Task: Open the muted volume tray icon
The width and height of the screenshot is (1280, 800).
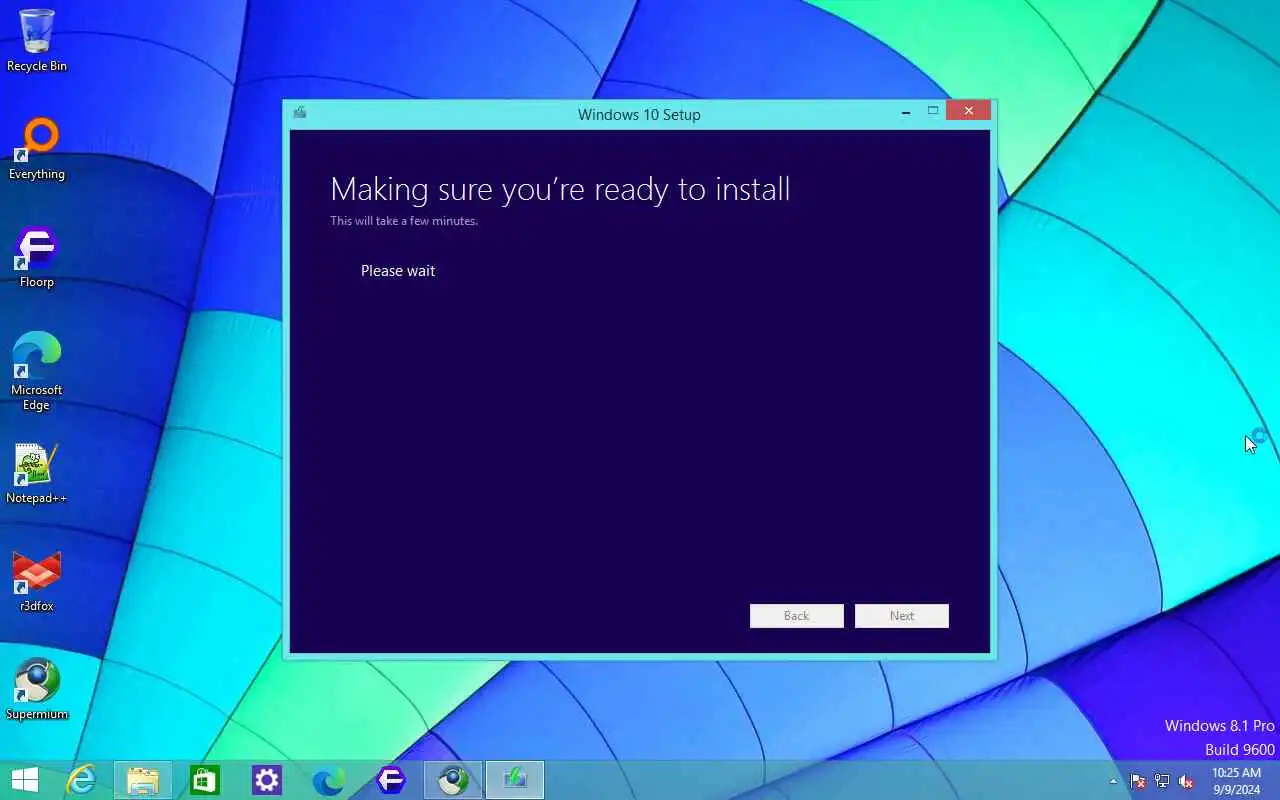Action: tap(1186, 781)
